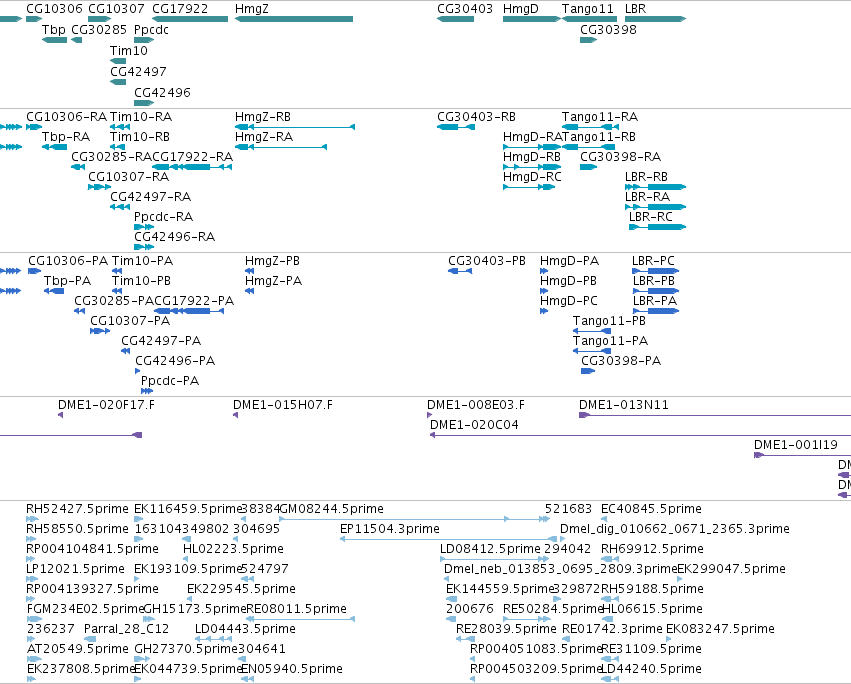Select the Parral_28_C12 EST label
851x684 pixels.
click(x=126, y=629)
